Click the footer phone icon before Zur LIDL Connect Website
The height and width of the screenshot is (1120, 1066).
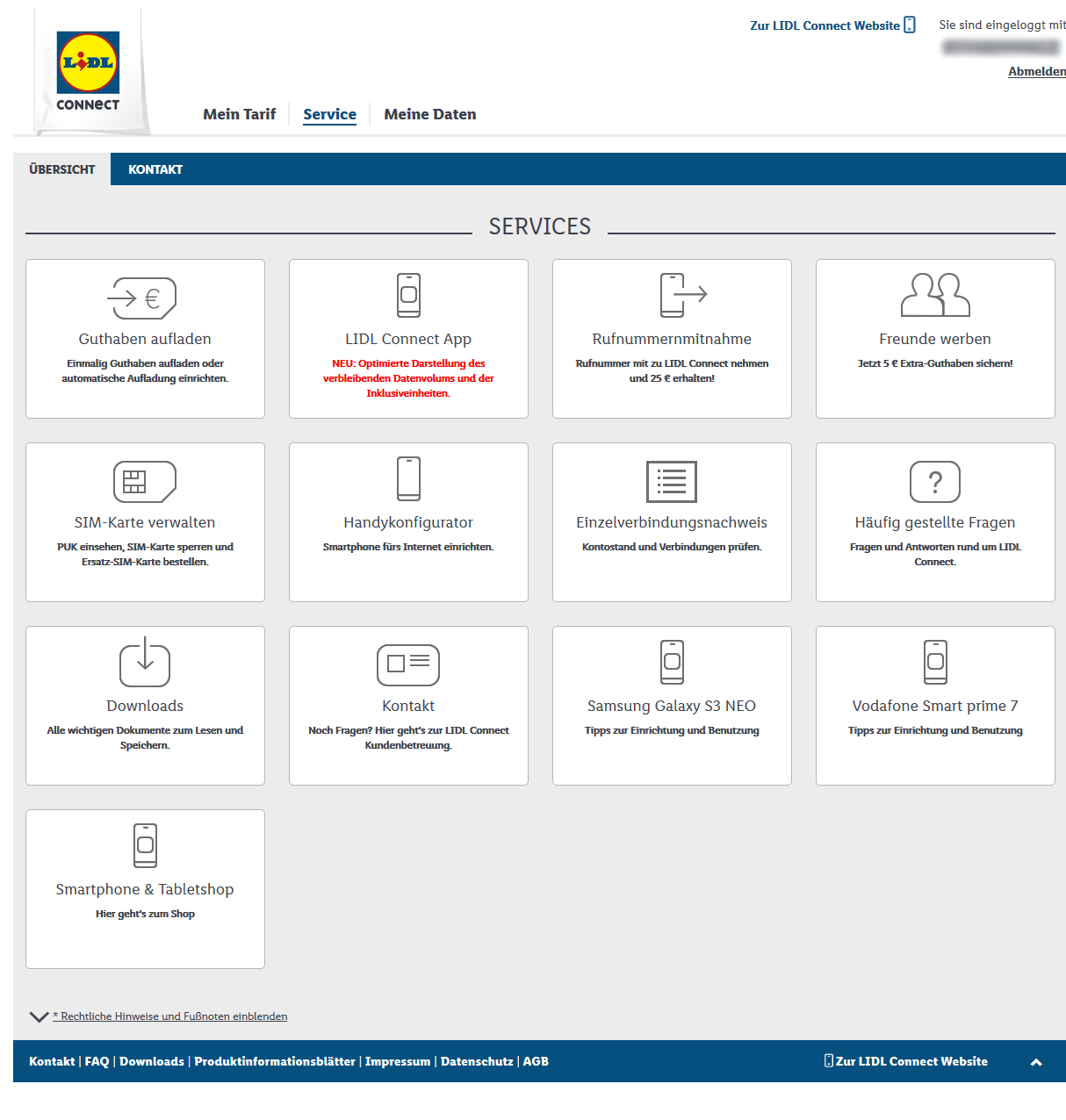pyautogui.click(x=829, y=1060)
